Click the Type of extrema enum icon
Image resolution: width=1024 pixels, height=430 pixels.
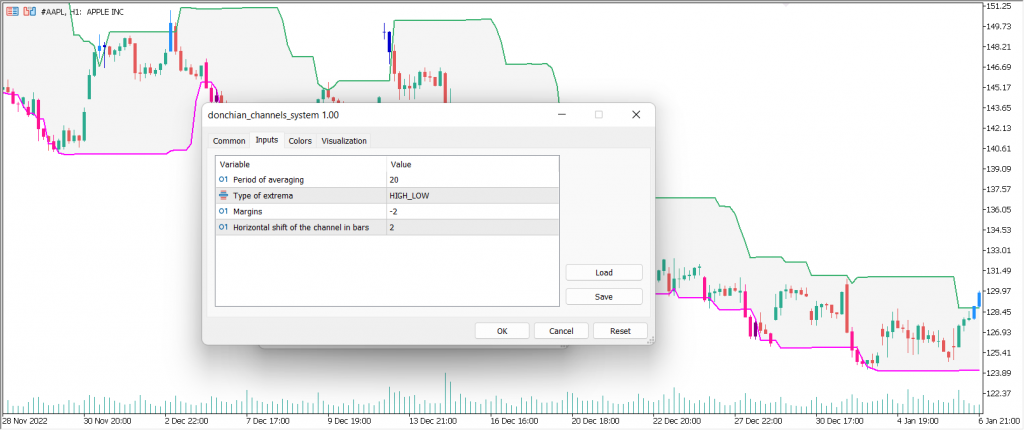(223, 195)
